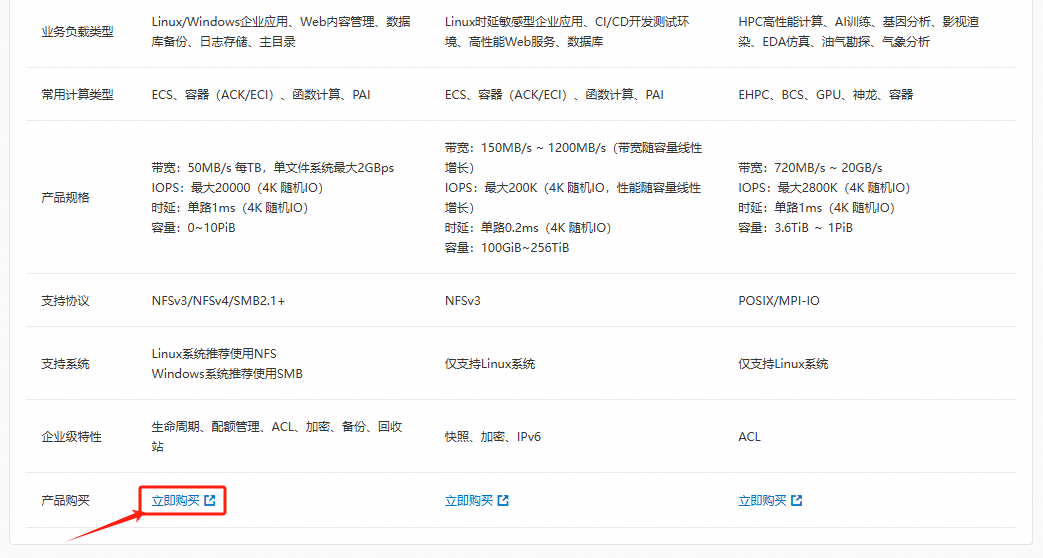1043x558 pixels.
Task: Click text IOPS：最大20000
Action: tap(201, 188)
